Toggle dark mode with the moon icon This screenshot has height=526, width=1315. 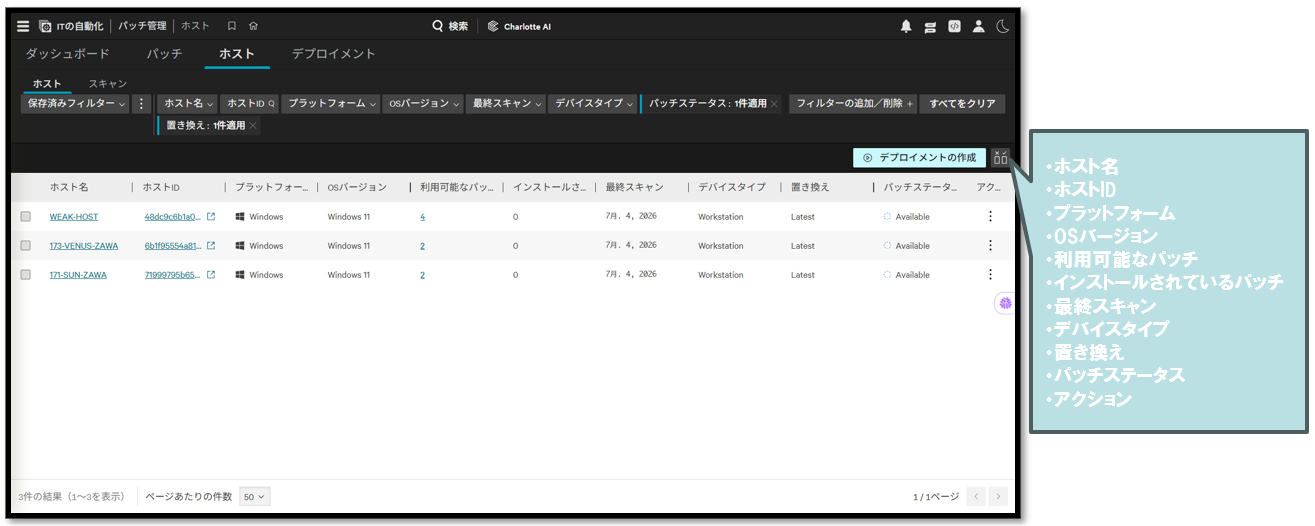click(x=1003, y=27)
